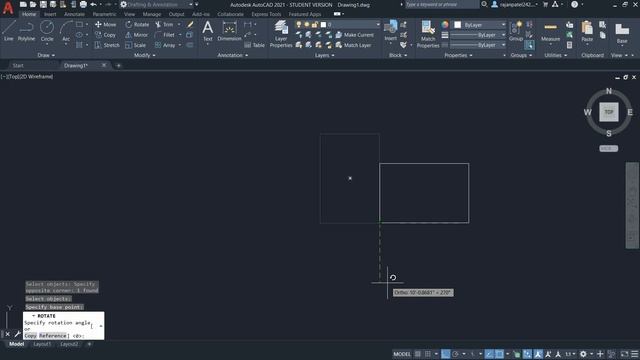Switch to the Parametric ribbon tab

coord(104,14)
